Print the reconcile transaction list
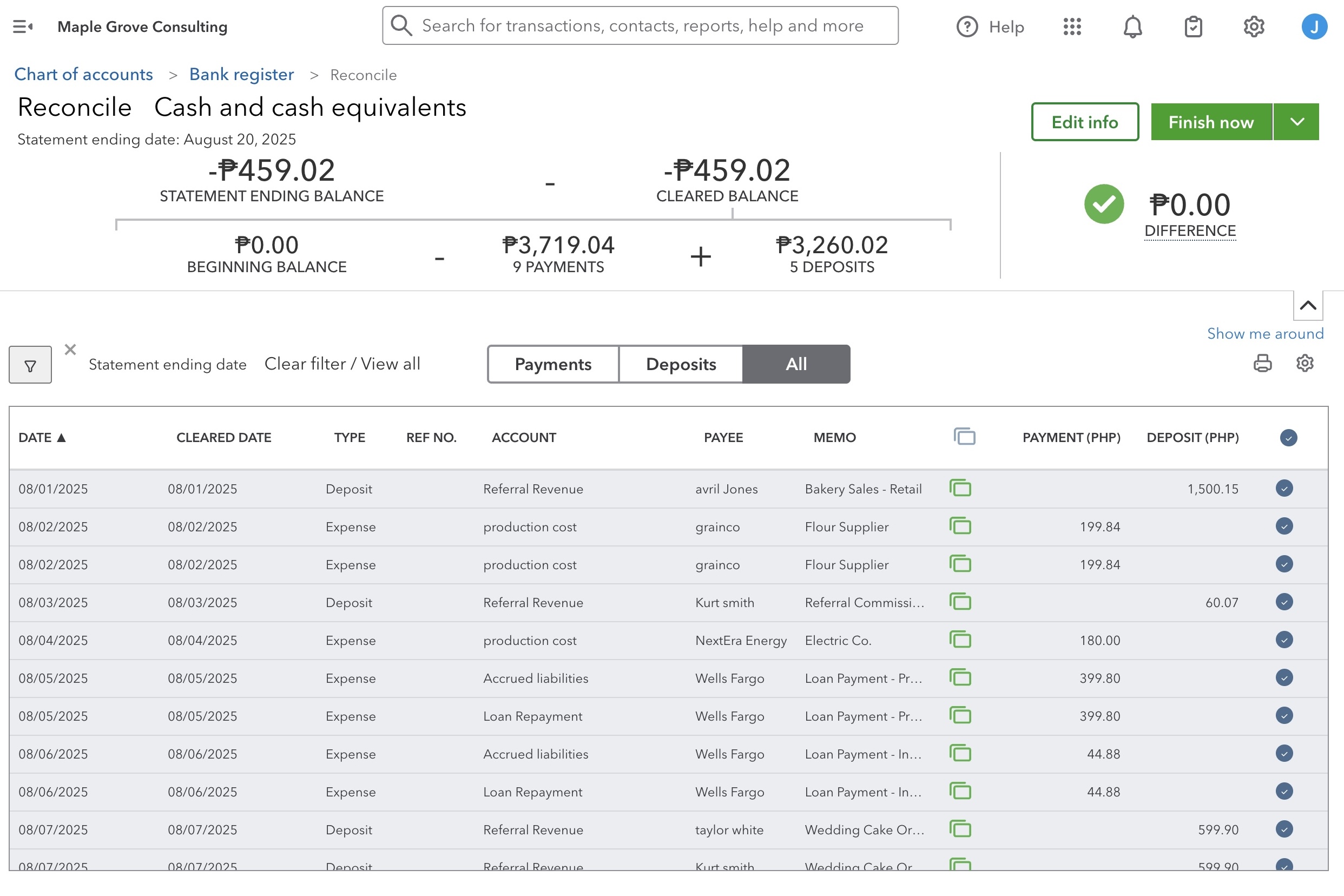Image resolution: width=1344 pixels, height=896 pixels. click(x=1262, y=364)
